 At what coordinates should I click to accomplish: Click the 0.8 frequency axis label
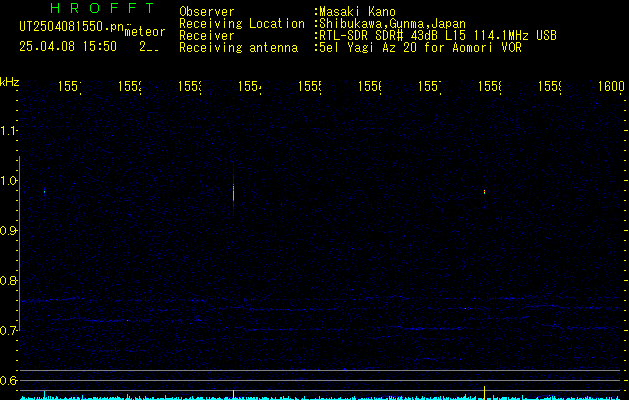(8, 280)
